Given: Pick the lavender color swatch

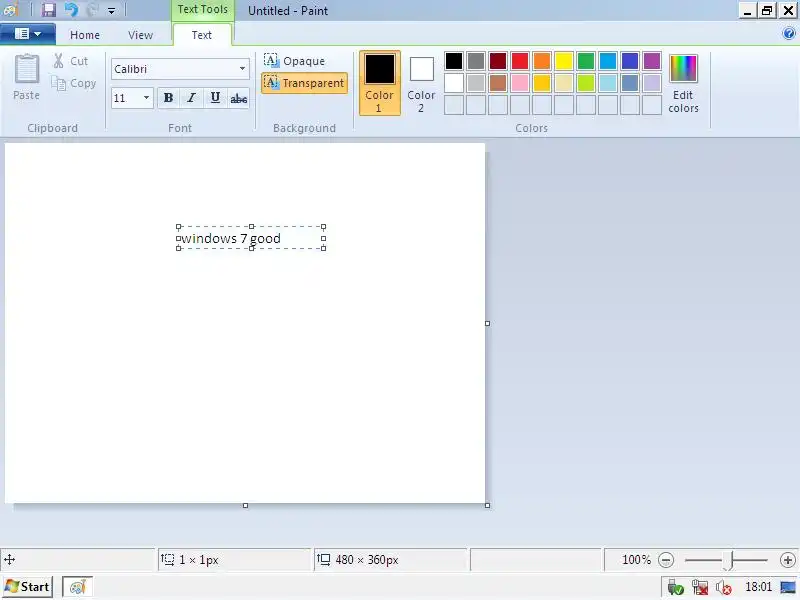Looking at the screenshot, I should pyautogui.click(x=652, y=83).
